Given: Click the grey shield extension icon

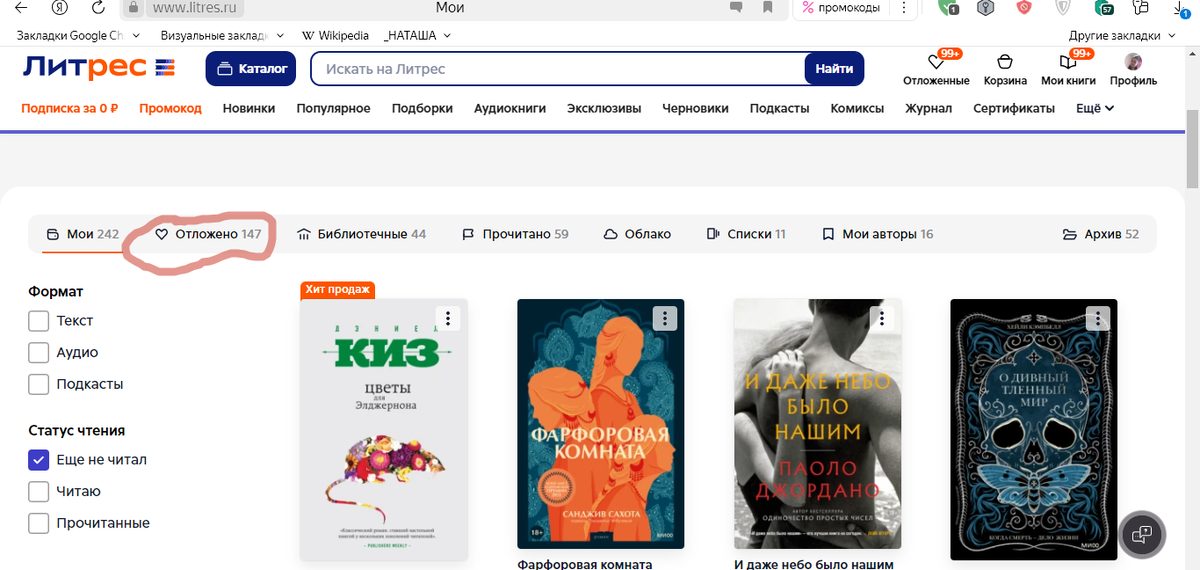Looking at the screenshot, I should pos(1064,8).
